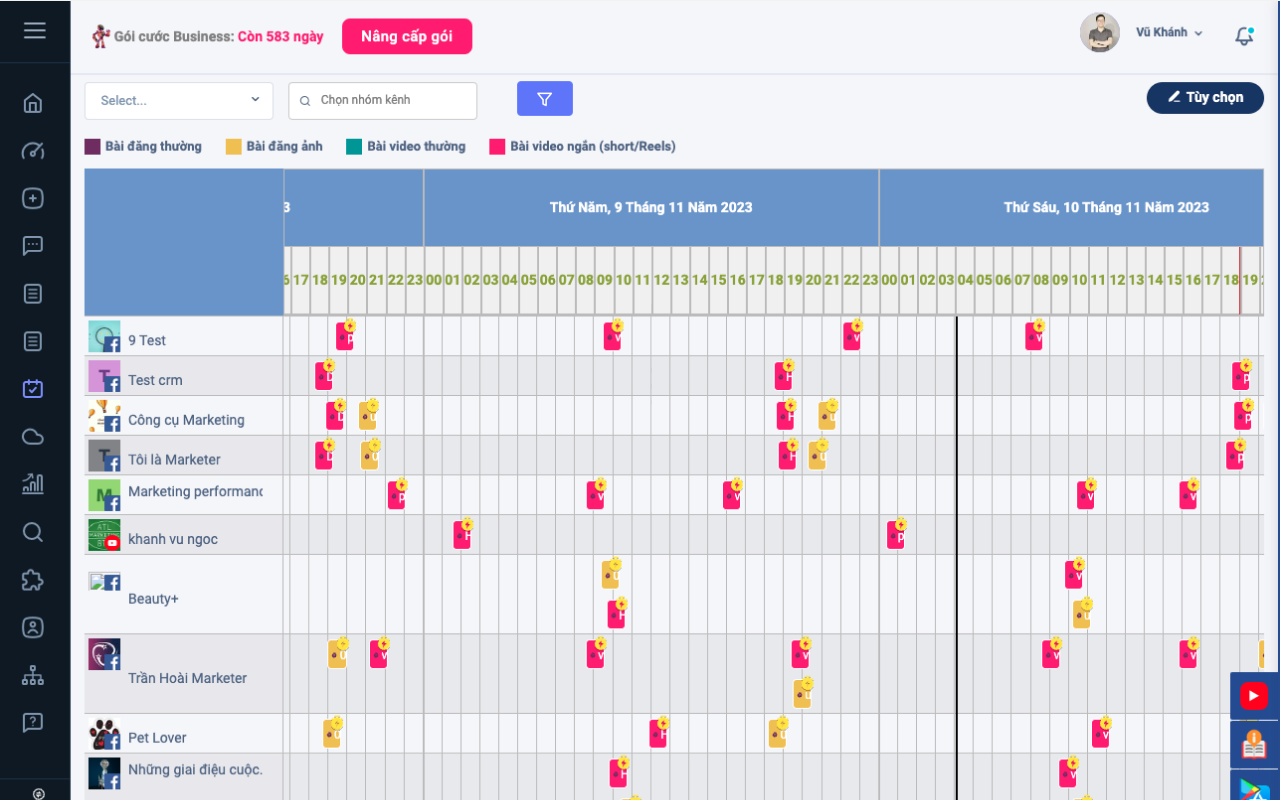
Task: Click the 'Bài video thường' teal legend swatch
Action: [x=354, y=147]
